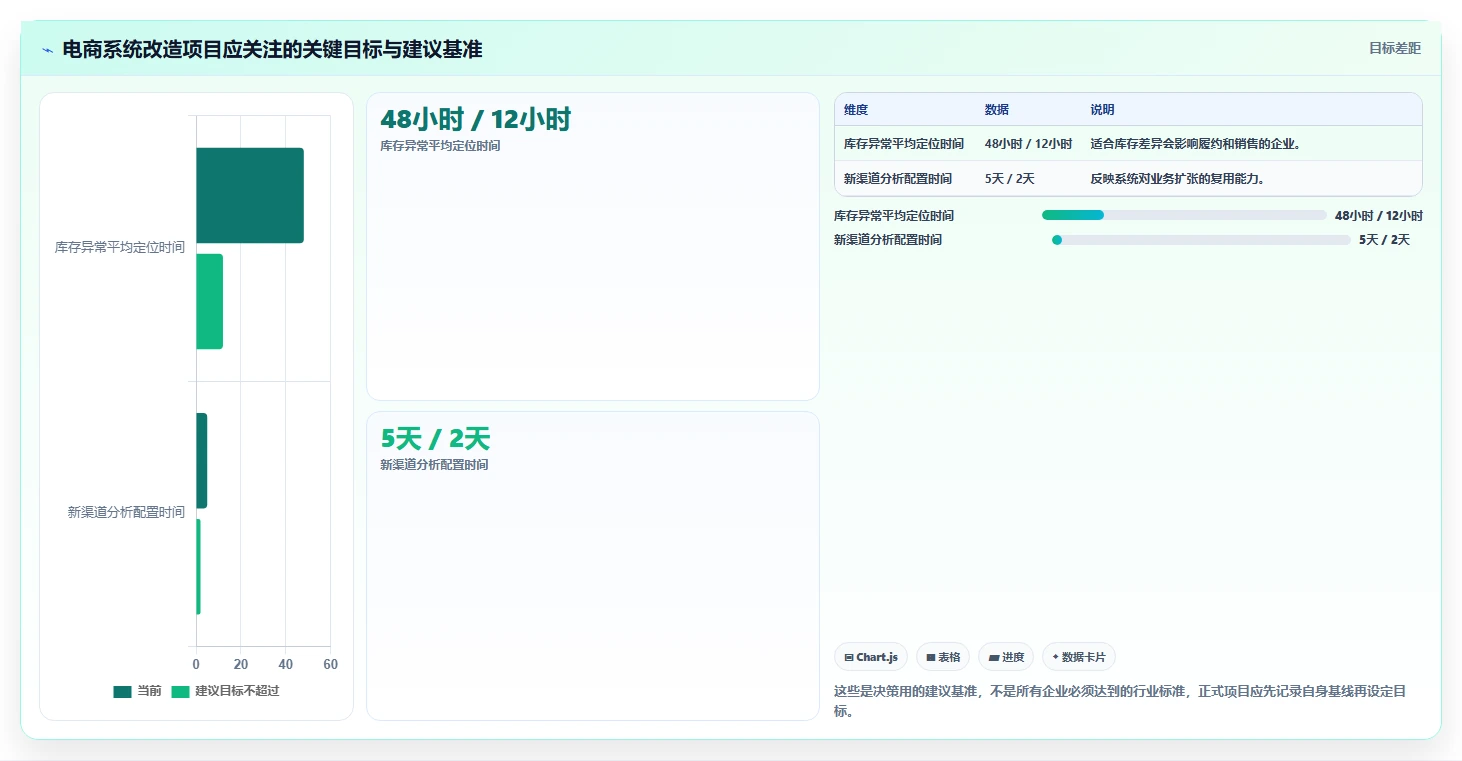The height and width of the screenshot is (761, 1462).
Task: Click the x-axis tick label 60
Action: 331,665
